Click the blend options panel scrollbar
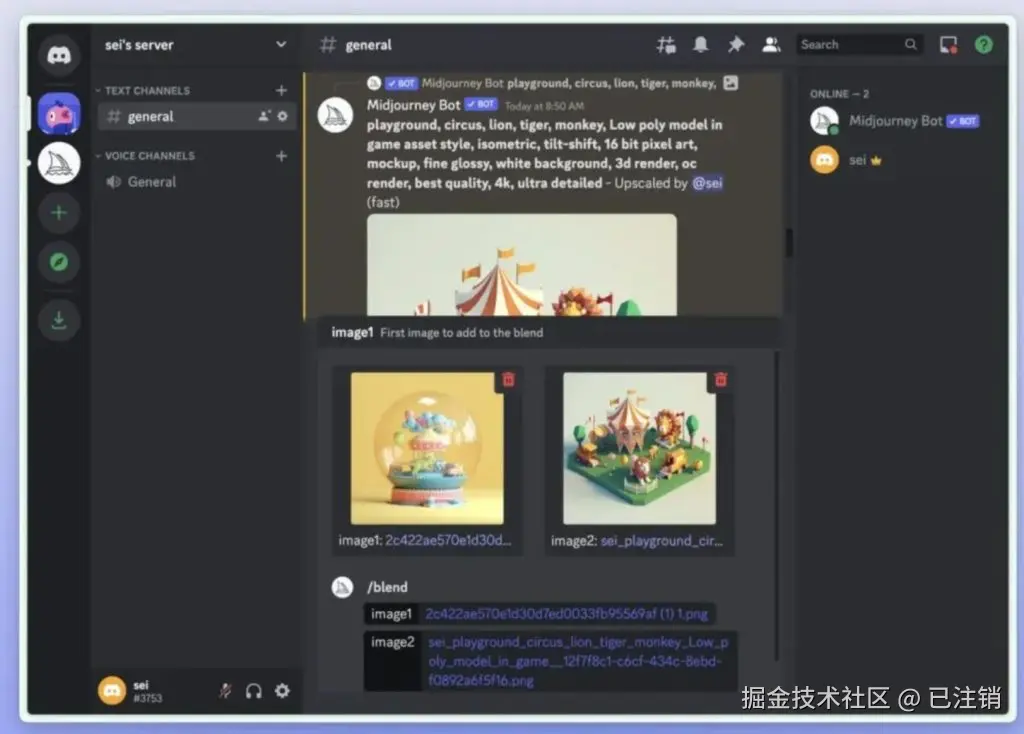Image resolution: width=1024 pixels, height=734 pixels. [776, 506]
